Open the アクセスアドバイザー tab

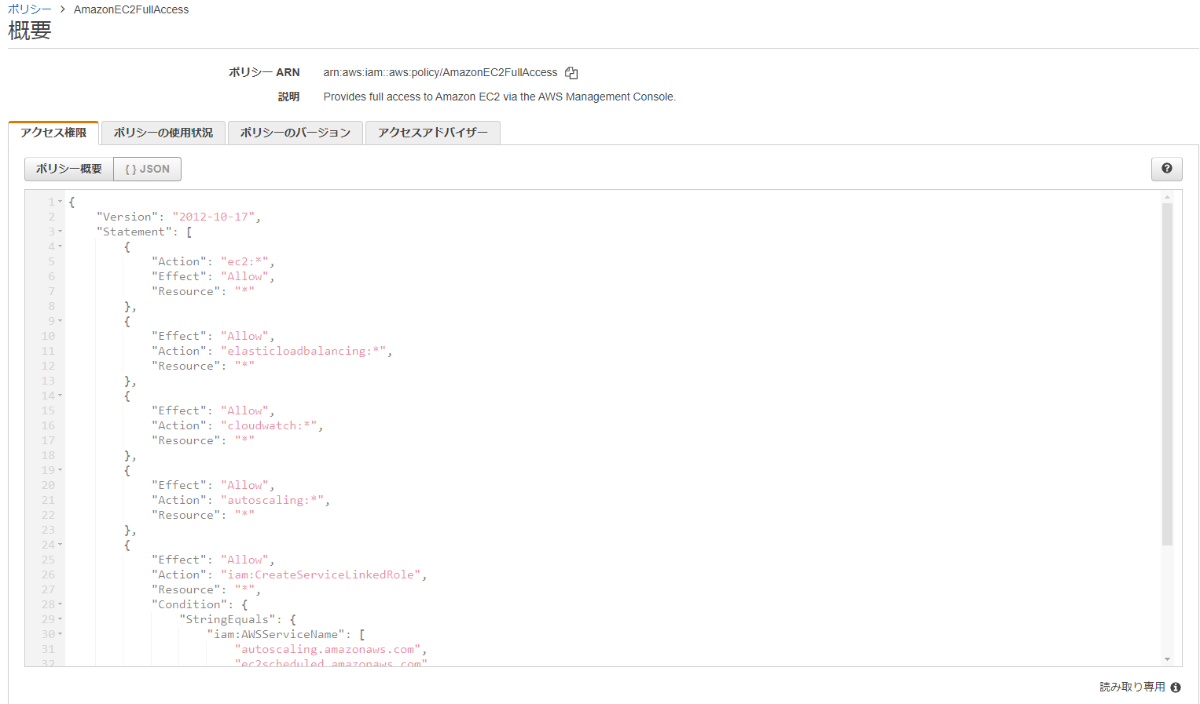[432, 133]
